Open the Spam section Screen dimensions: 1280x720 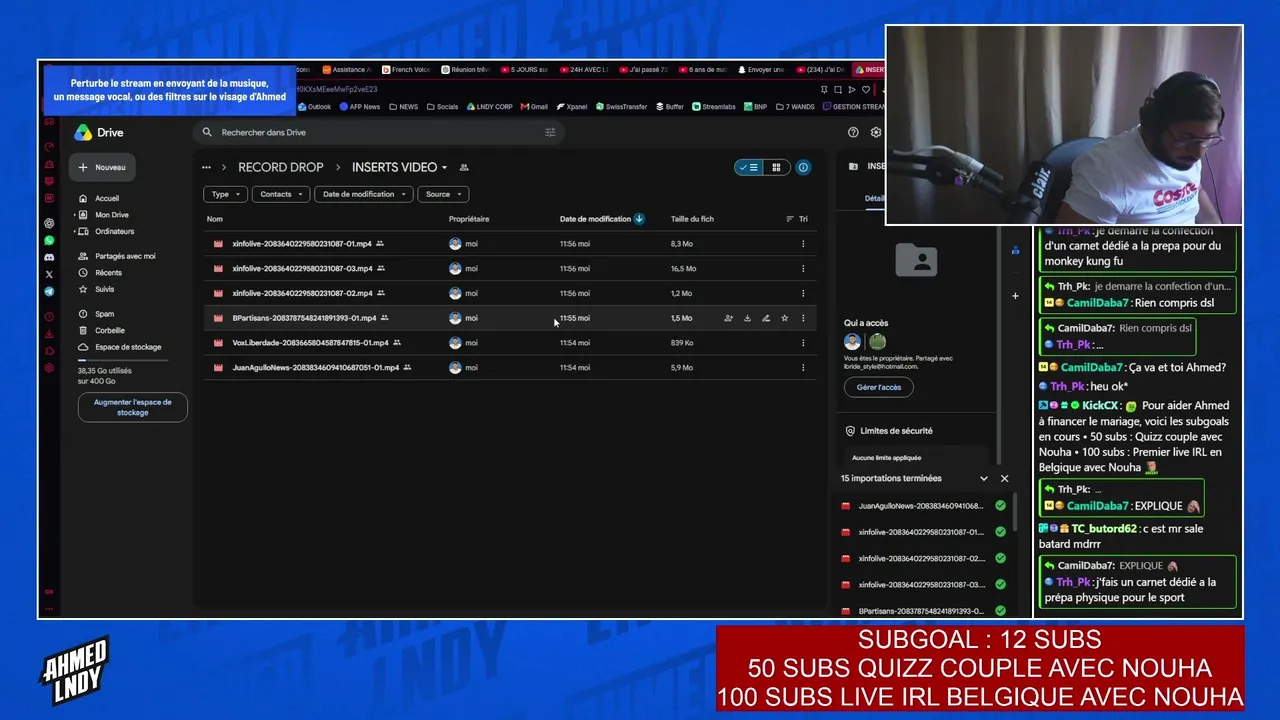tap(104, 314)
